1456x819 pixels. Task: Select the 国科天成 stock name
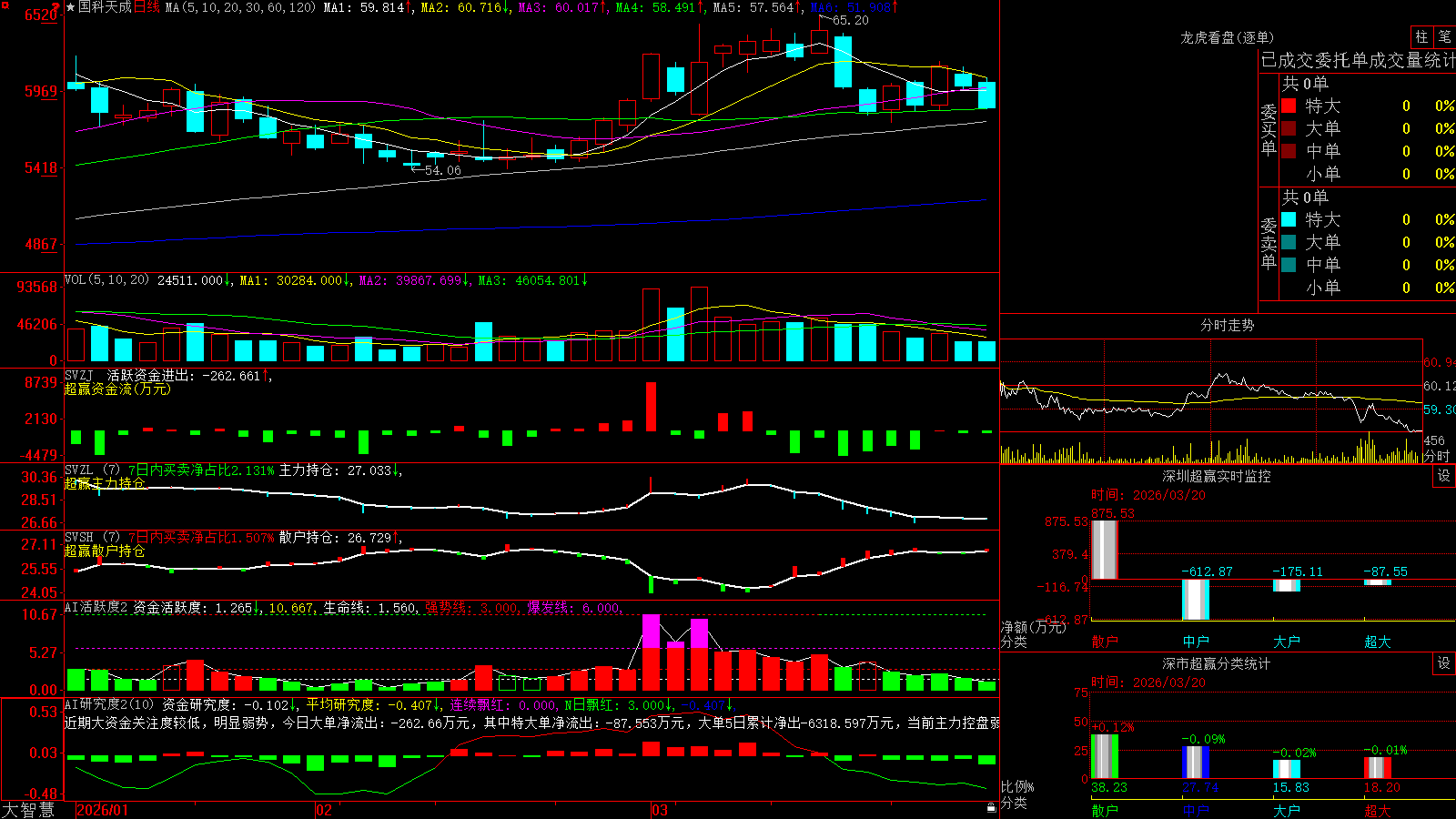pos(105,7)
